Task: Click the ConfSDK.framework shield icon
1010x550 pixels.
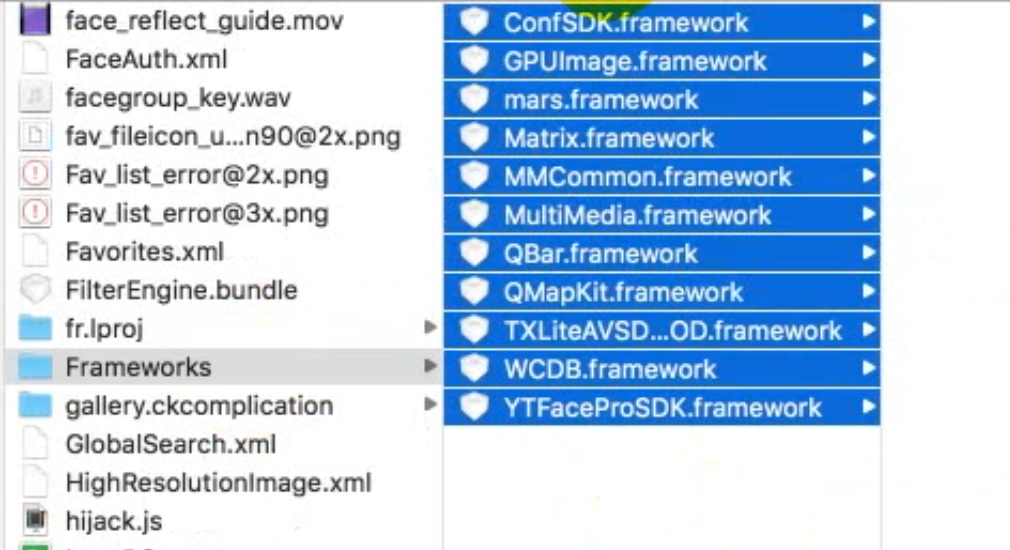Action: click(474, 22)
